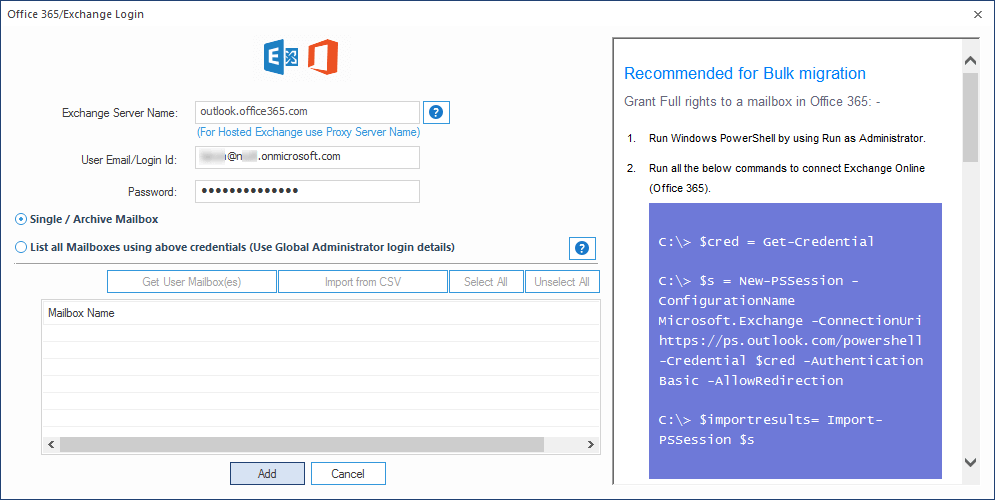The height and width of the screenshot is (500, 995).
Task: Click the 'https://ps.outlook.com/powershell' command text
Action: pyautogui.click(x=791, y=341)
